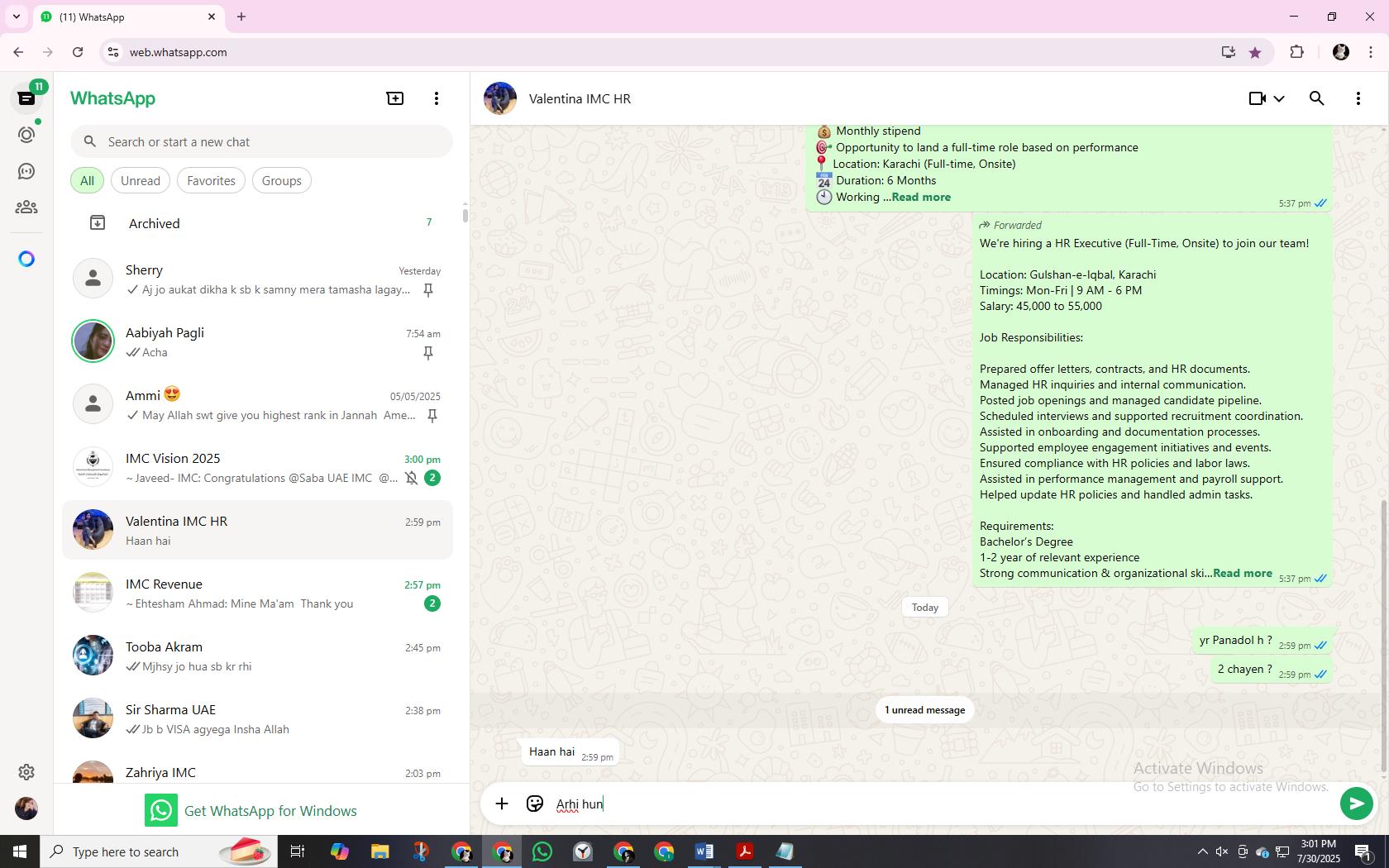Open Meta AI circle icon
Screen dimensions: 1389x868
(26, 259)
